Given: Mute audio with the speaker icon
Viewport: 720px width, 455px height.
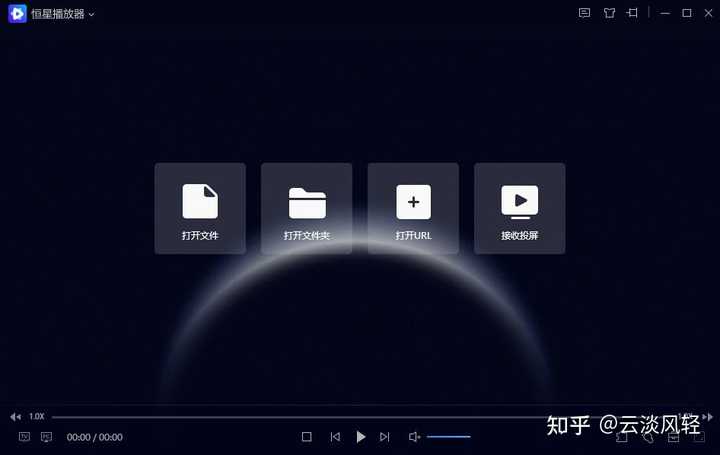Looking at the screenshot, I should [414, 437].
